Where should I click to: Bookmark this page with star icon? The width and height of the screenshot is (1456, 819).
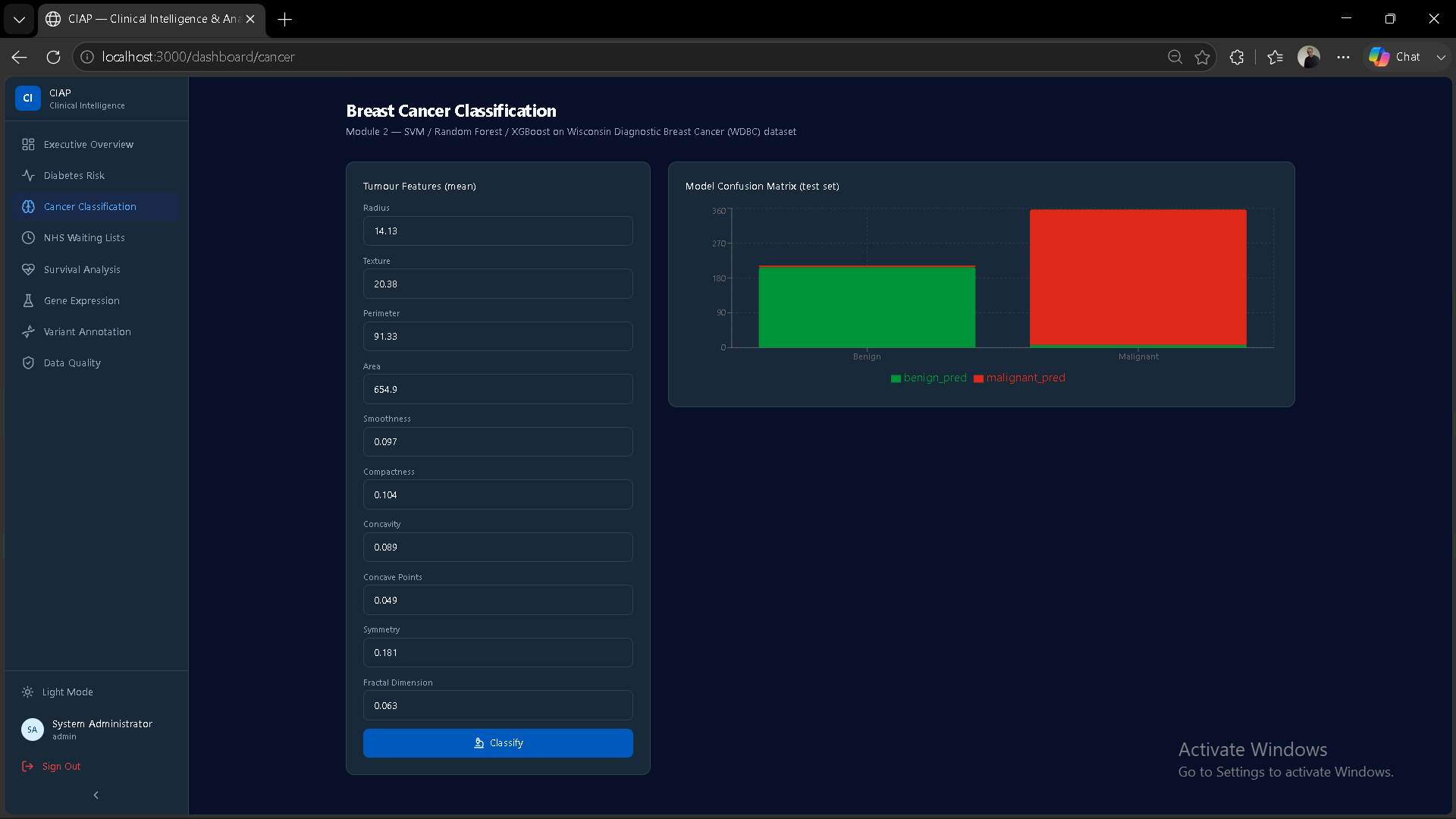pos(1202,57)
